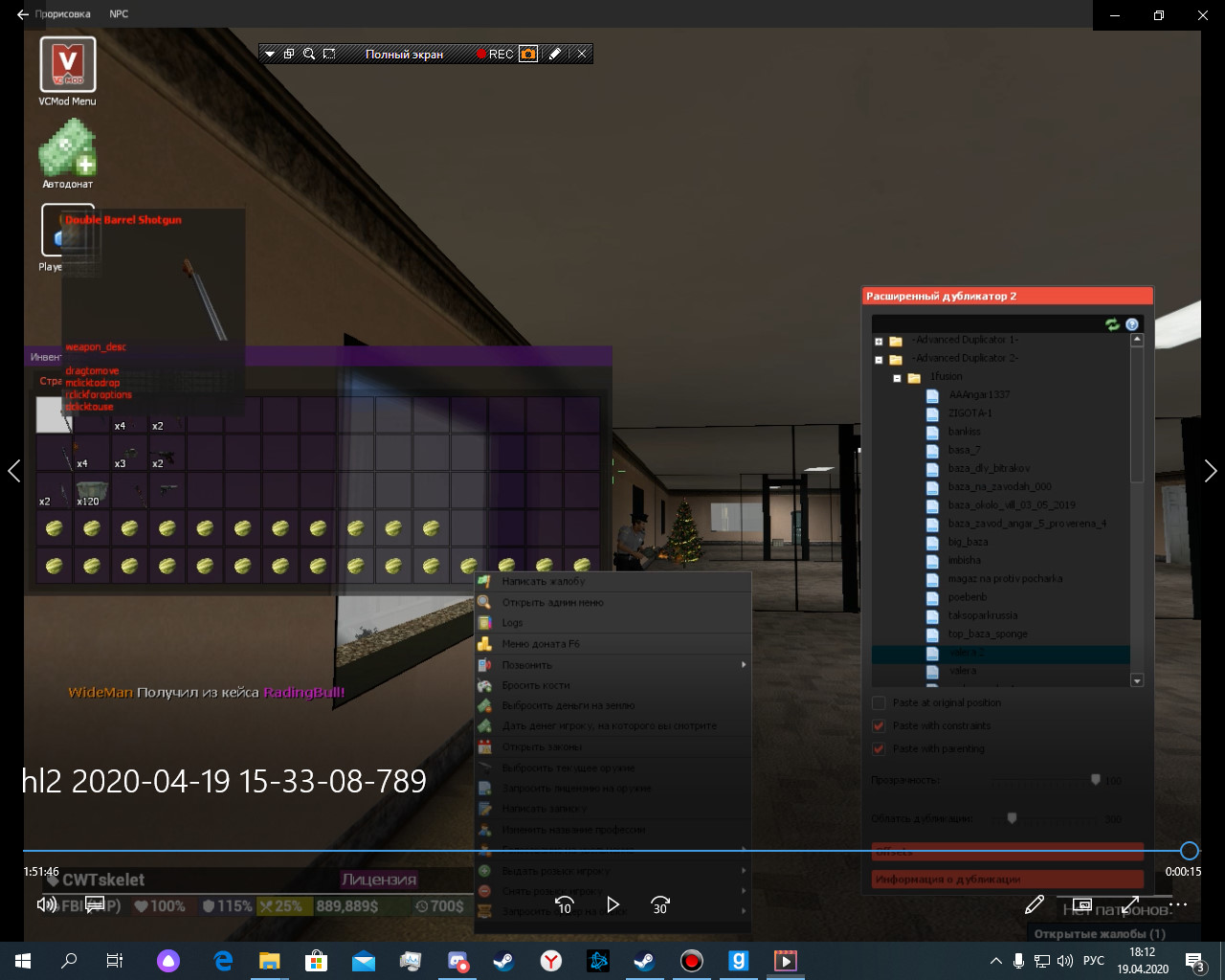Click the VCMod Menu icon
The width and height of the screenshot is (1225, 980).
point(67,65)
